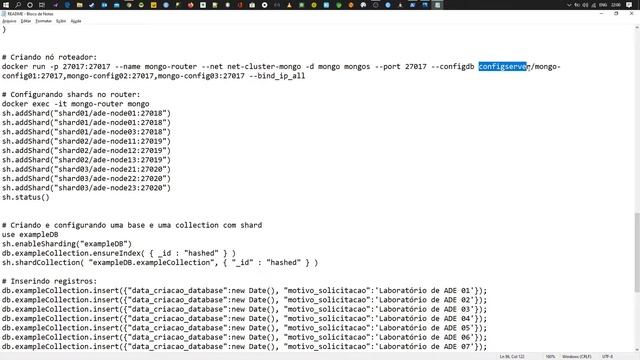Open the Windows Start menu
640x360 pixels.
(6, 5)
